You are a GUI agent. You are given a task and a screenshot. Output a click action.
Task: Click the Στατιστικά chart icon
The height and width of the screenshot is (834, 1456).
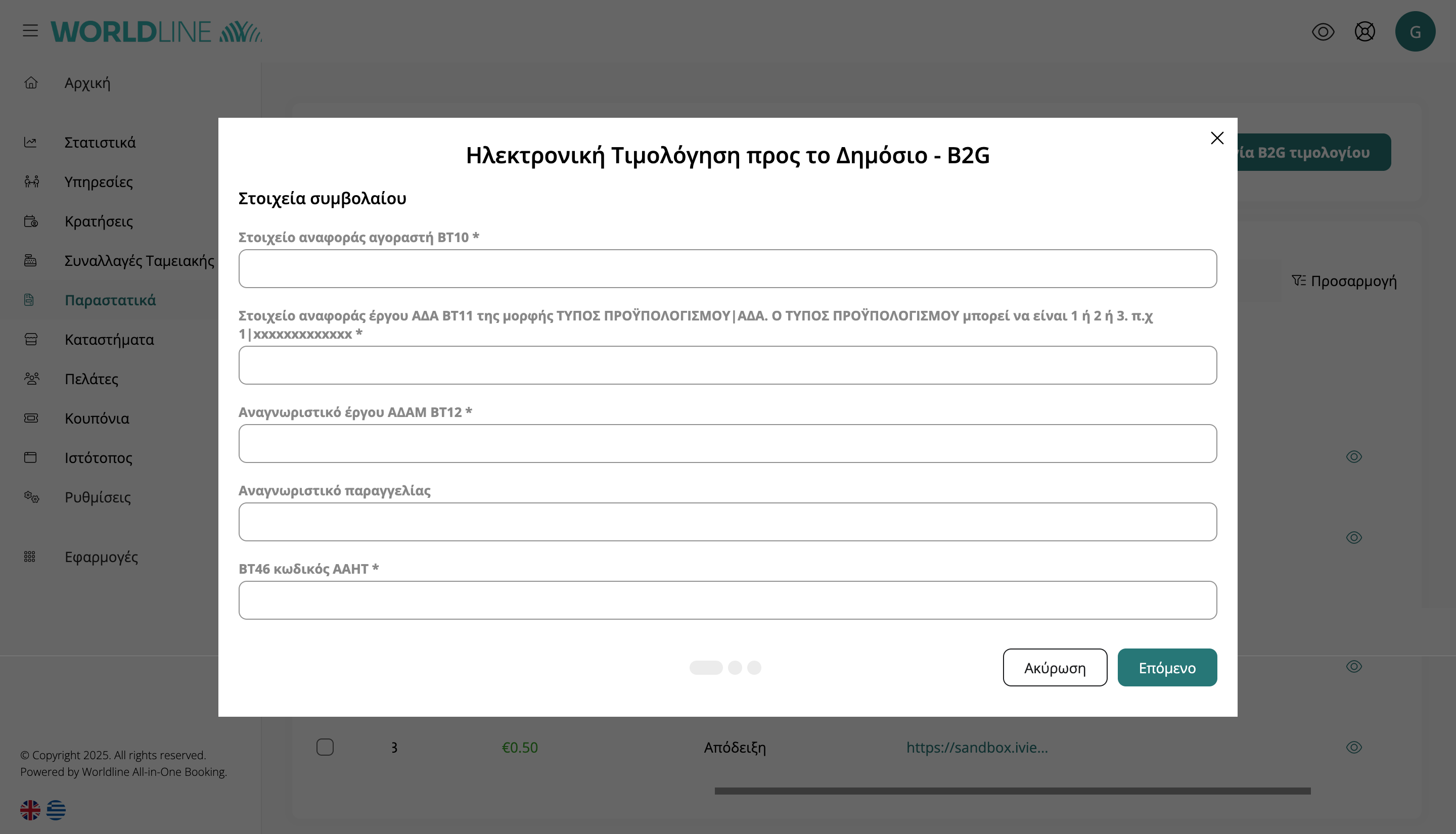click(x=31, y=142)
